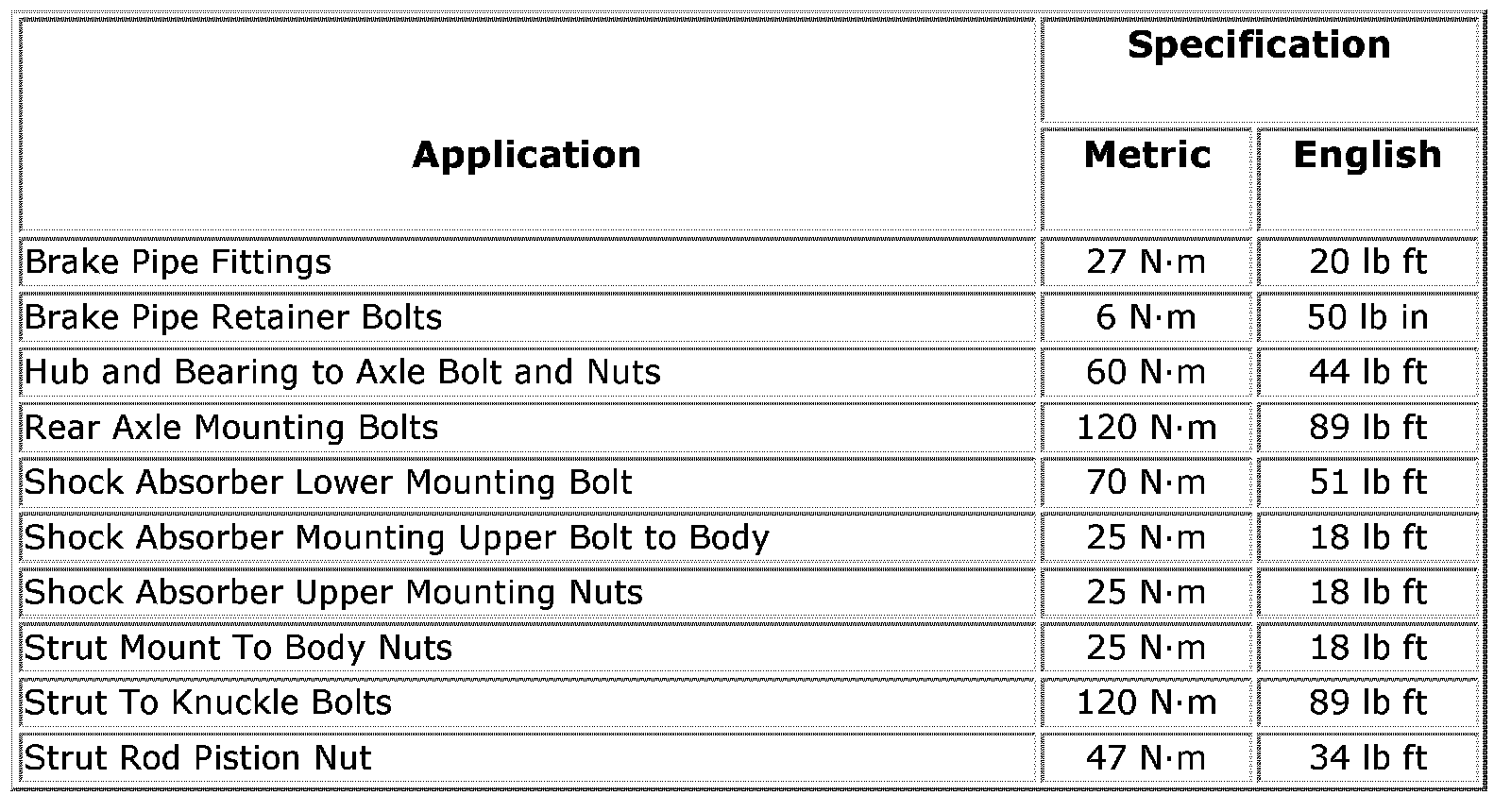Select Hub and Bearing to Axle row

342,372
